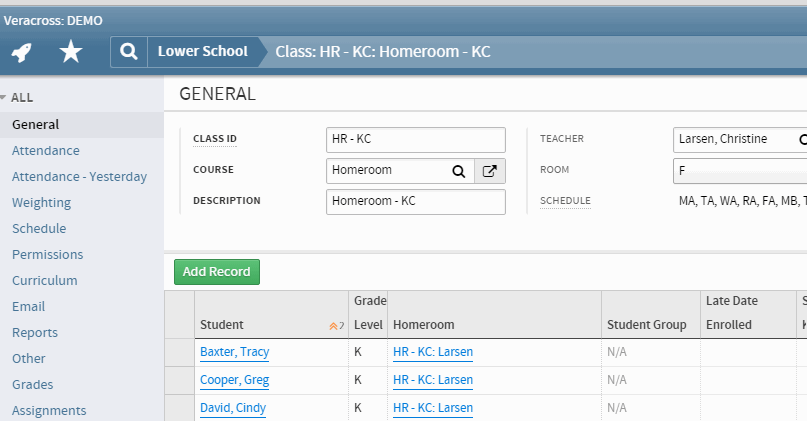
Task: Open the Attendance sidebar item
Action: click(46, 150)
